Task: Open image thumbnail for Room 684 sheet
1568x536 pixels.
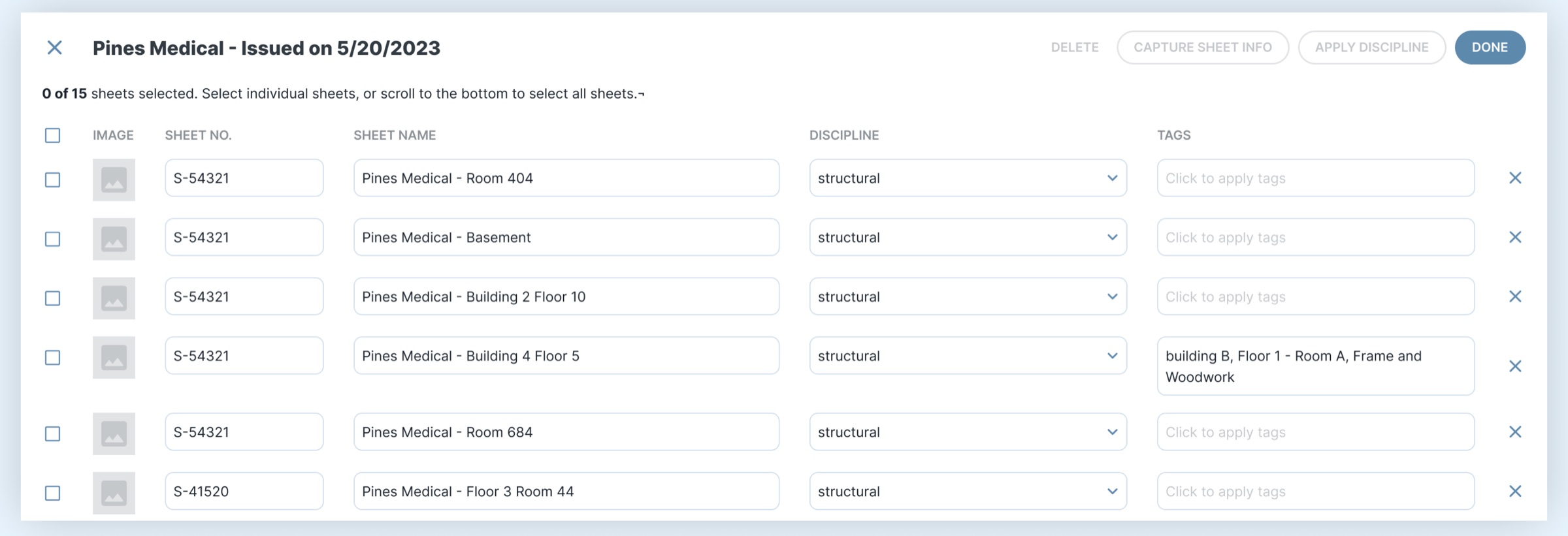Action: click(114, 434)
